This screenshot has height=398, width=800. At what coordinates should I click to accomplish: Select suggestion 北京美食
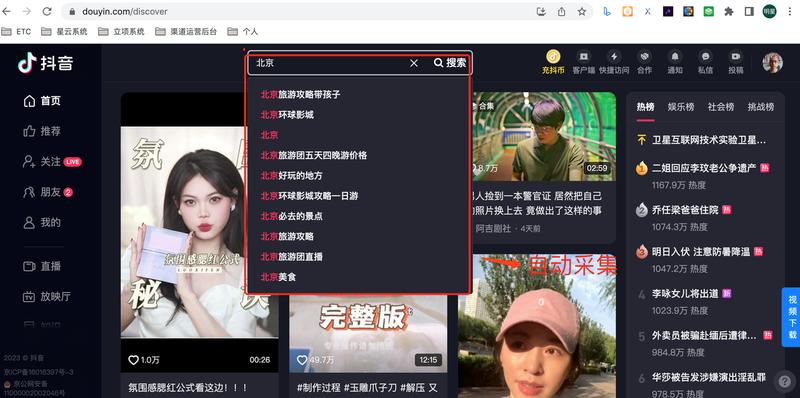pyautogui.click(x=279, y=277)
